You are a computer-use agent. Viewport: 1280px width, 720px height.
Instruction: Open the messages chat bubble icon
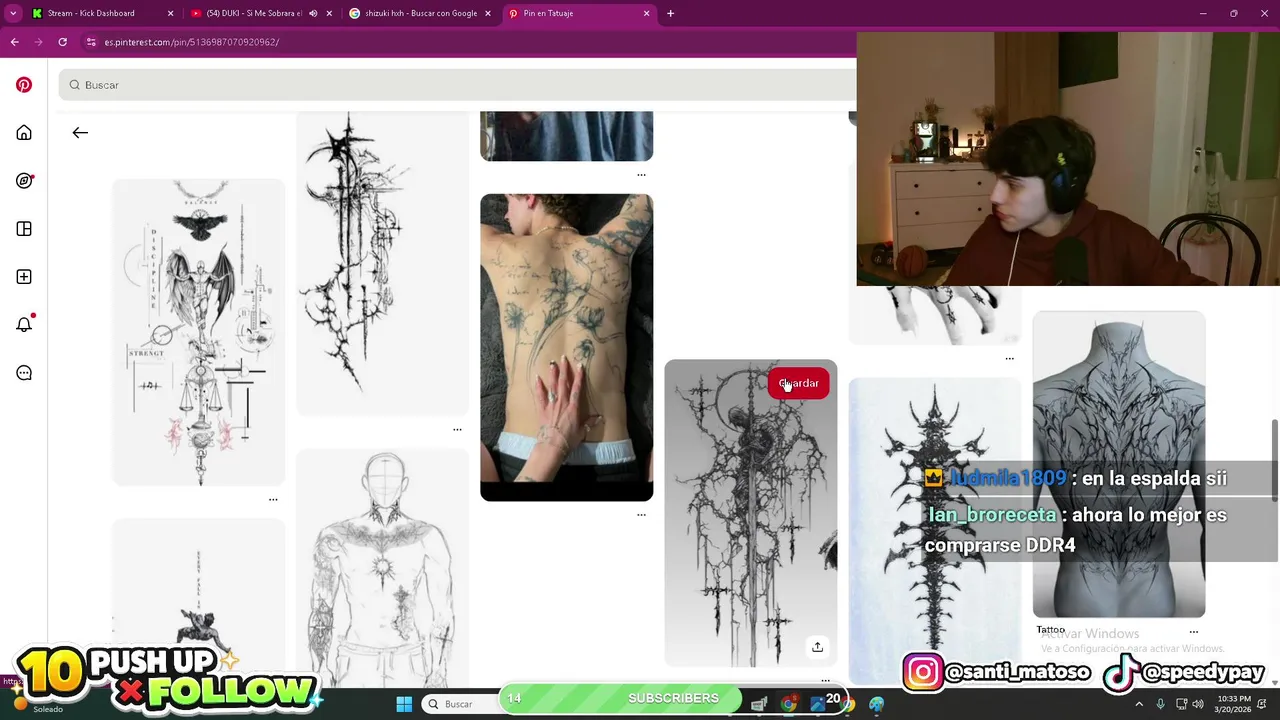coord(24,373)
